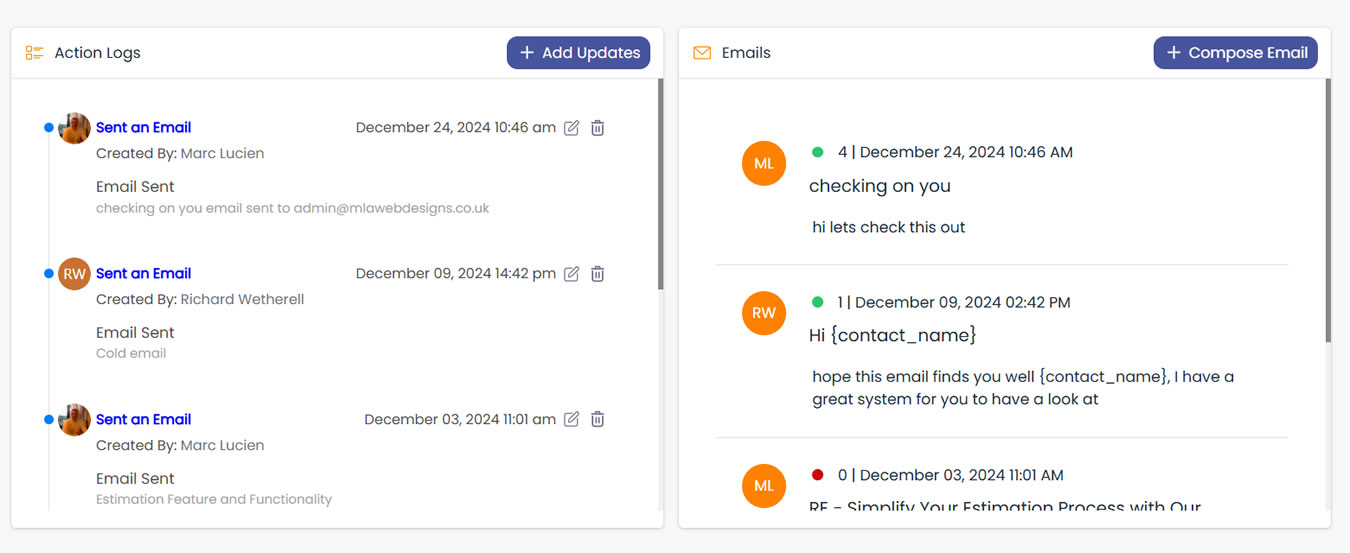The width and height of the screenshot is (1350, 553).
Task: Open Richard Wetherell's 'Sent an Email' link
Action: click(143, 274)
